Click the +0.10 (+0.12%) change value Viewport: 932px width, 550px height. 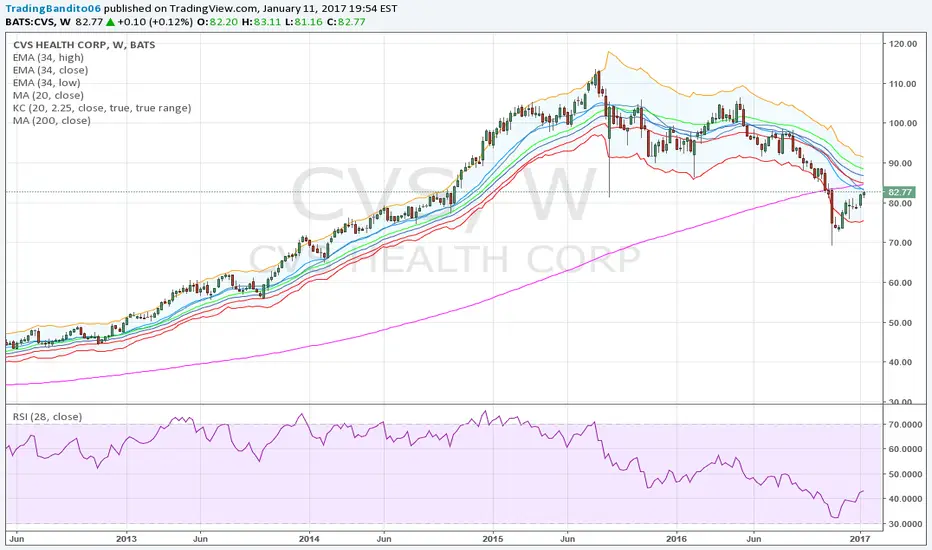[155, 22]
